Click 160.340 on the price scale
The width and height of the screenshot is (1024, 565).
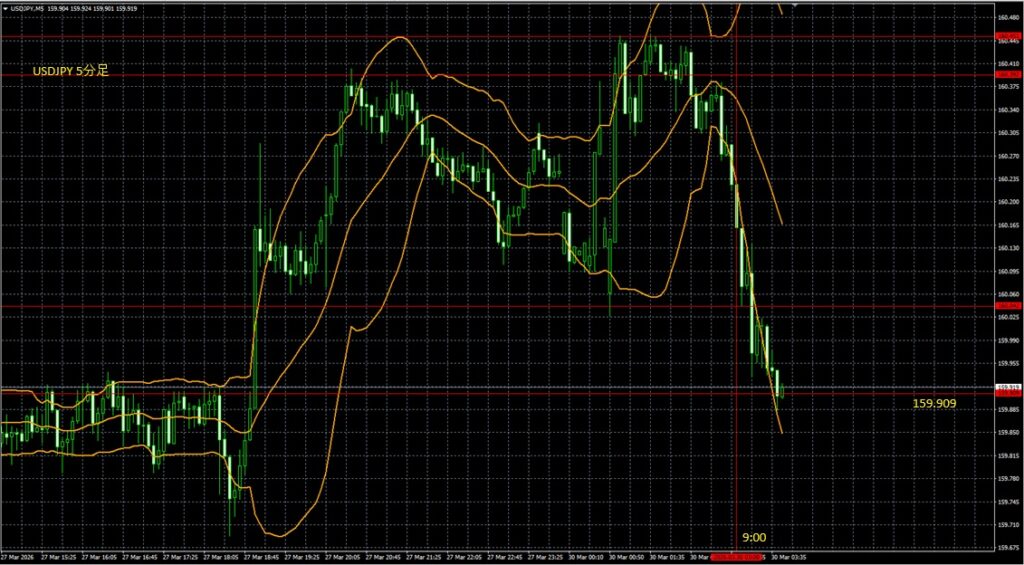pos(1006,110)
